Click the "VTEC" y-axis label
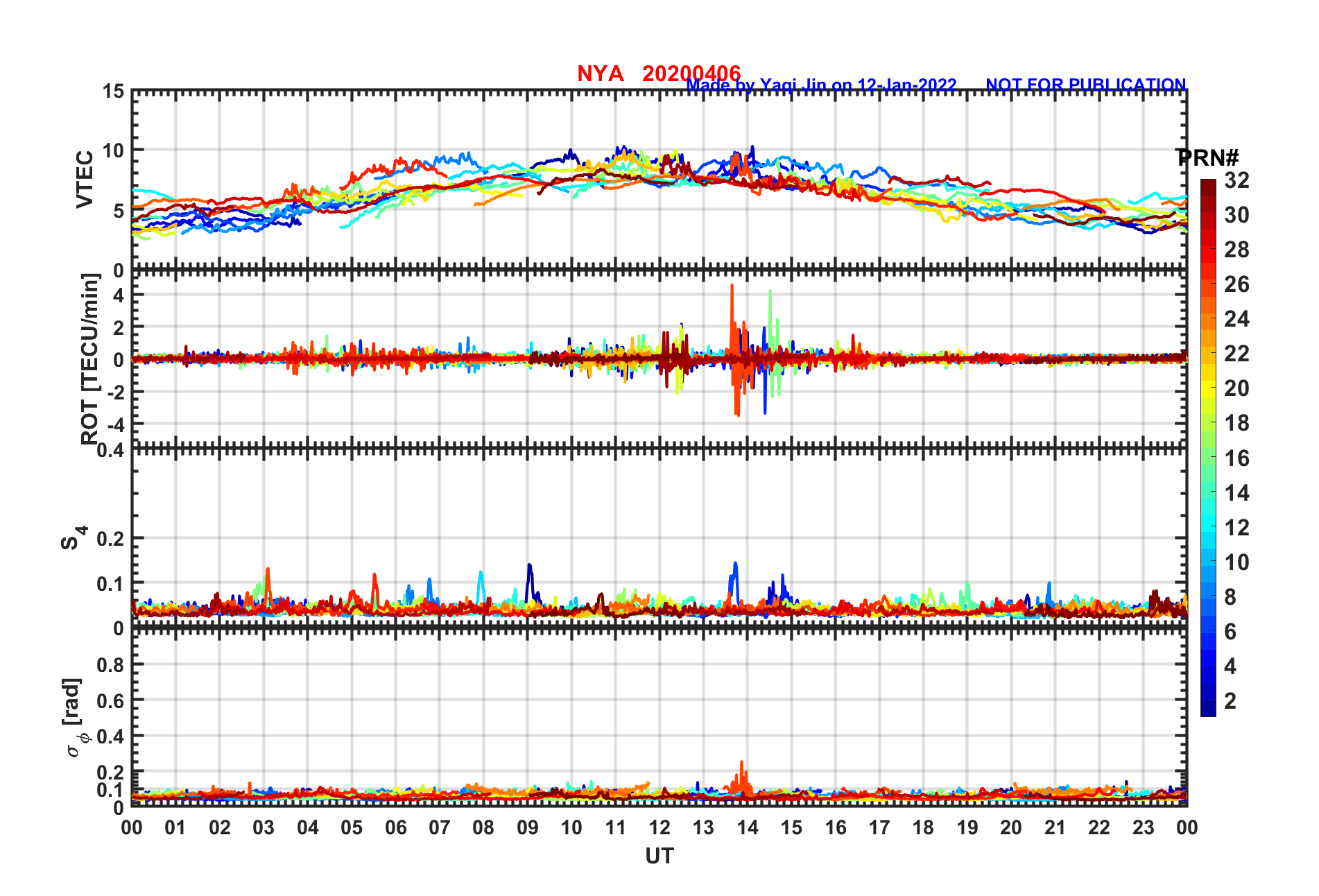The height and width of the screenshot is (896, 1319). click(85, 179)
